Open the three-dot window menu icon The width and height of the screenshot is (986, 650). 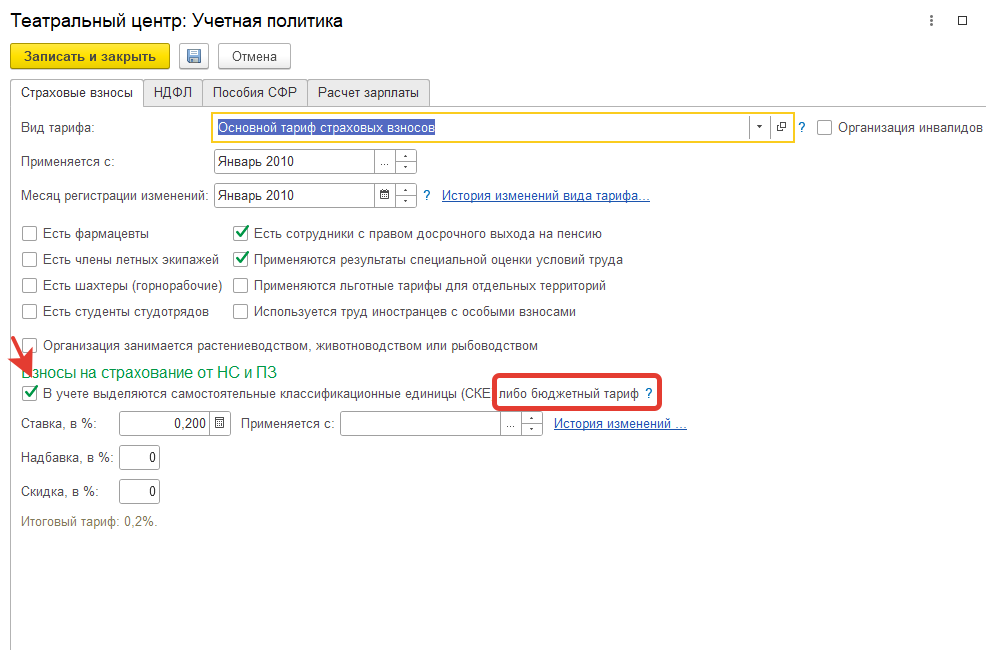[x=932, y=20]
